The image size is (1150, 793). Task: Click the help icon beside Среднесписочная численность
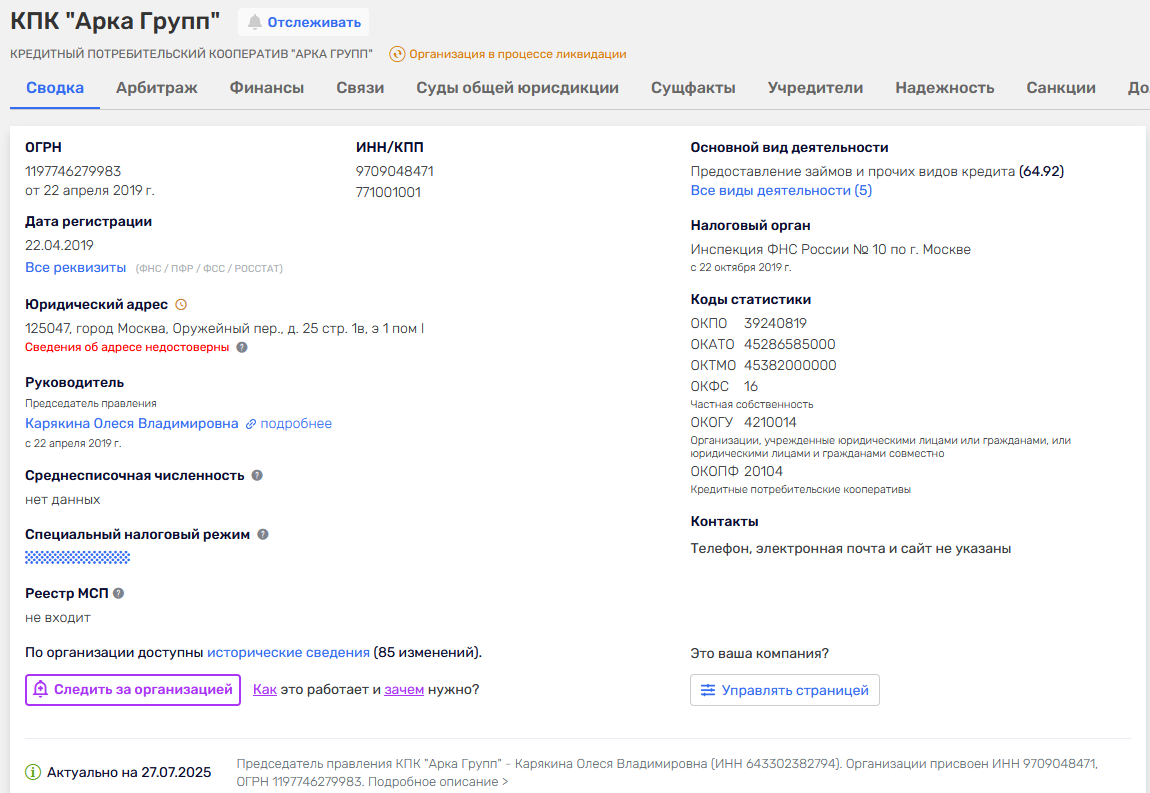(x=257, y=475)
